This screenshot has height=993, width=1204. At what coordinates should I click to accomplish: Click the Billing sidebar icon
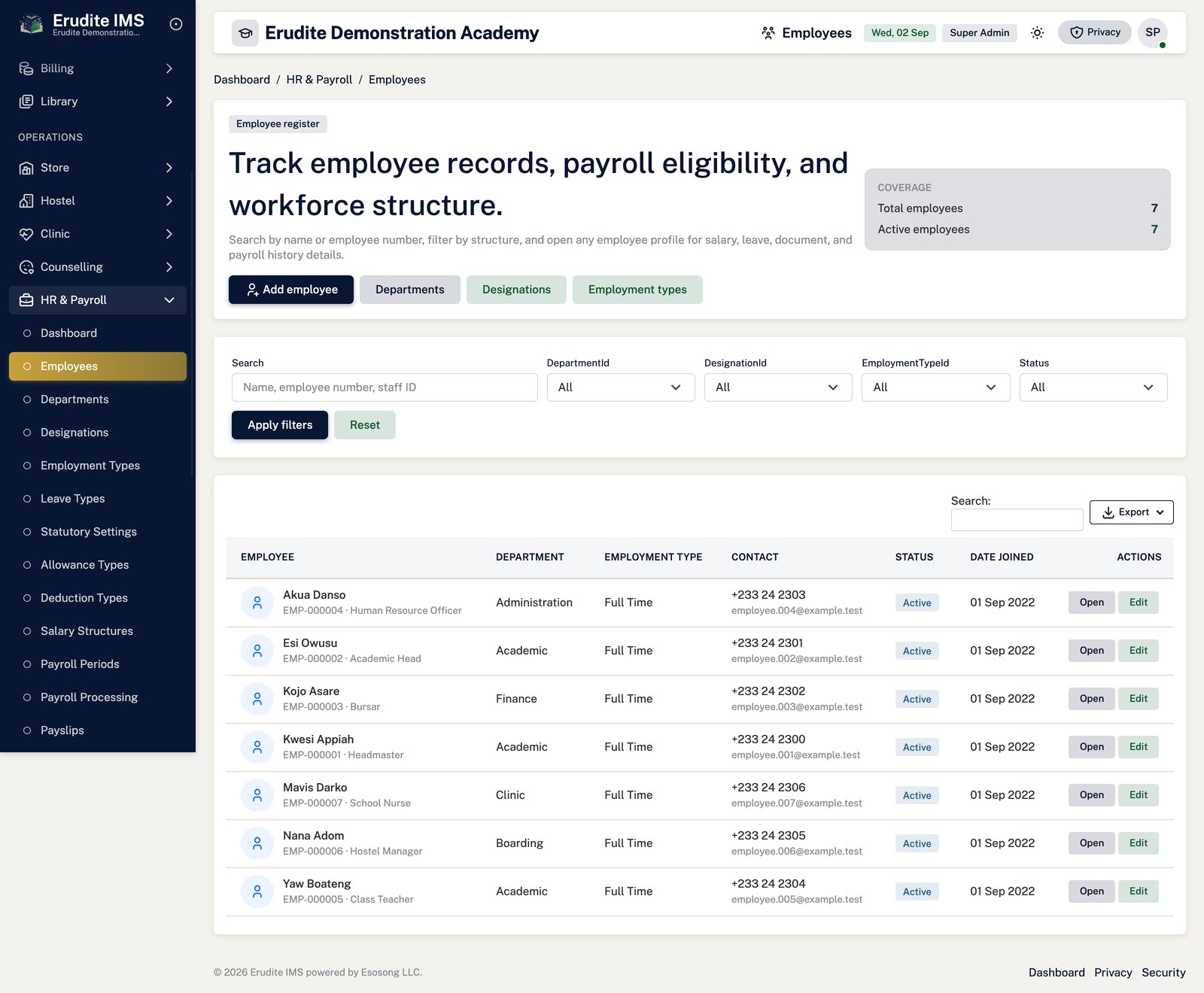[x=26, y=68]
